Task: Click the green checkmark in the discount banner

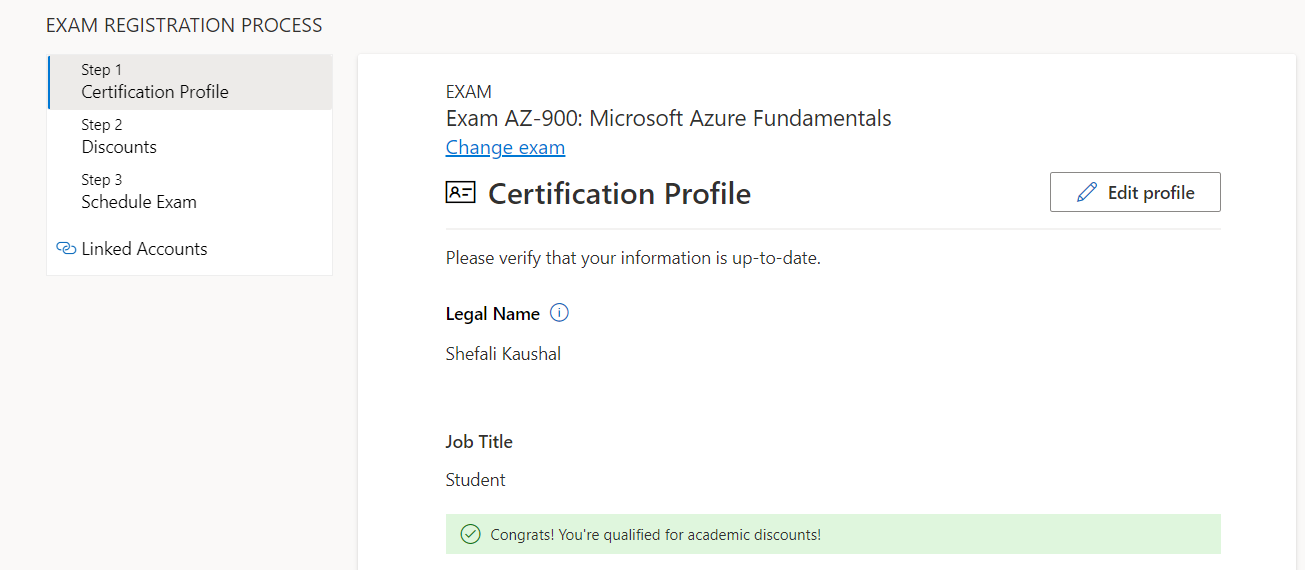Action: tap(470, 534)
